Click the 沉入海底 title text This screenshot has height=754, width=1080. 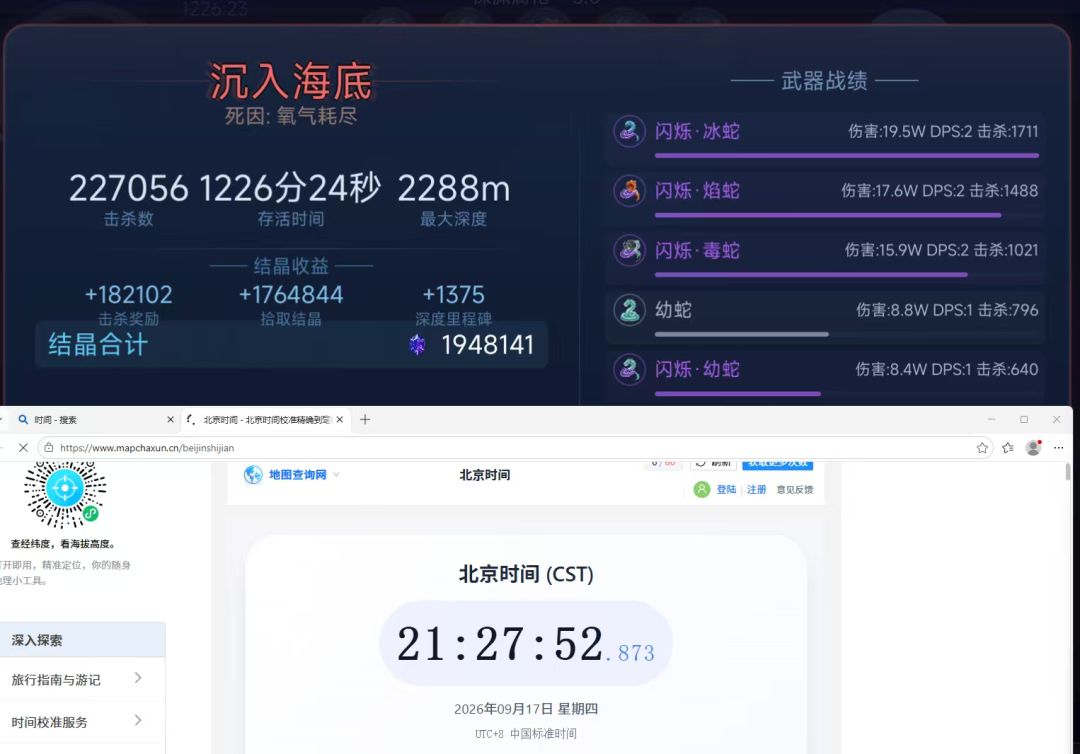(291, 81)
